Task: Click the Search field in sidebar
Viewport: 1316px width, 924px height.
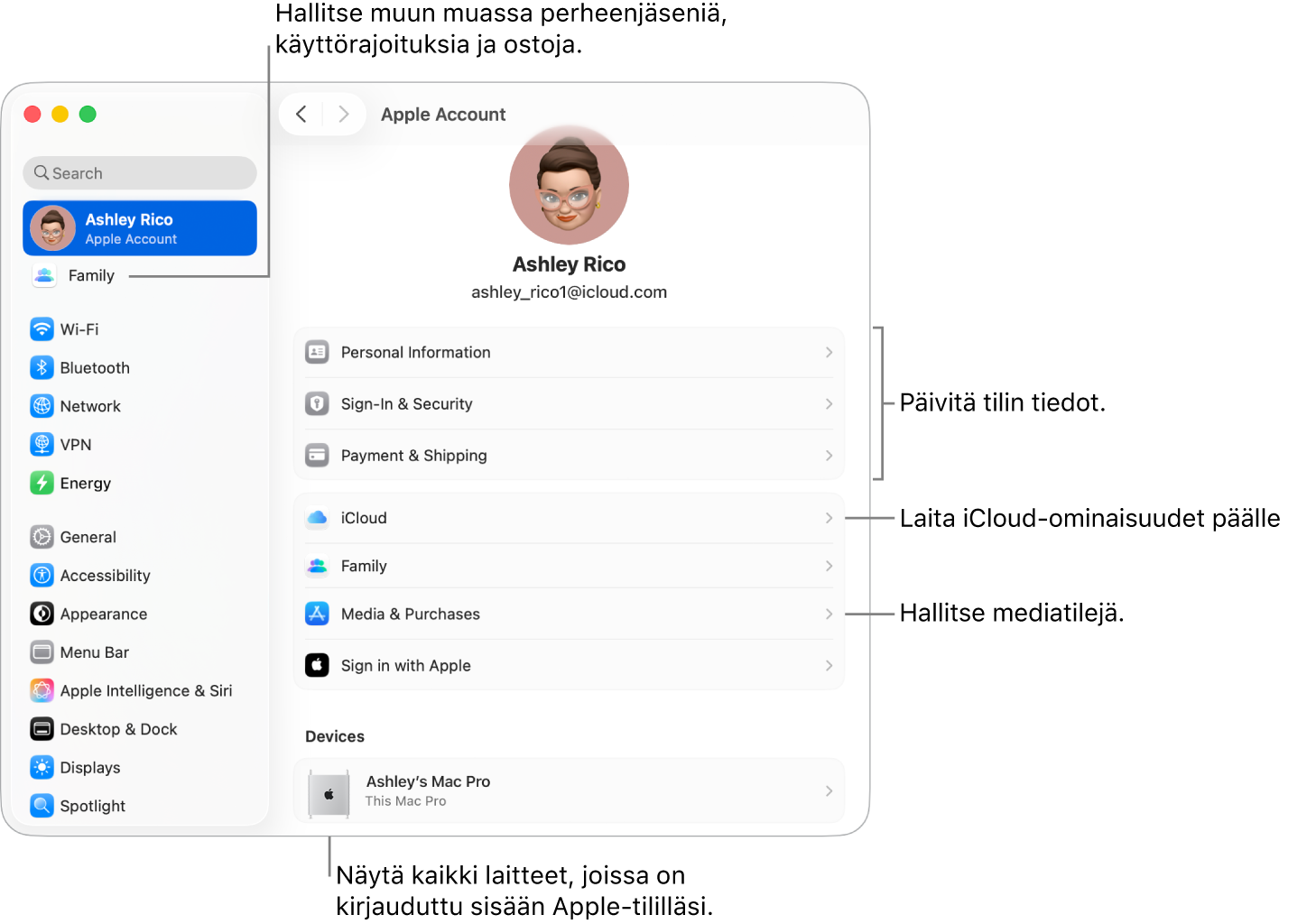Action: click(140, 172)
